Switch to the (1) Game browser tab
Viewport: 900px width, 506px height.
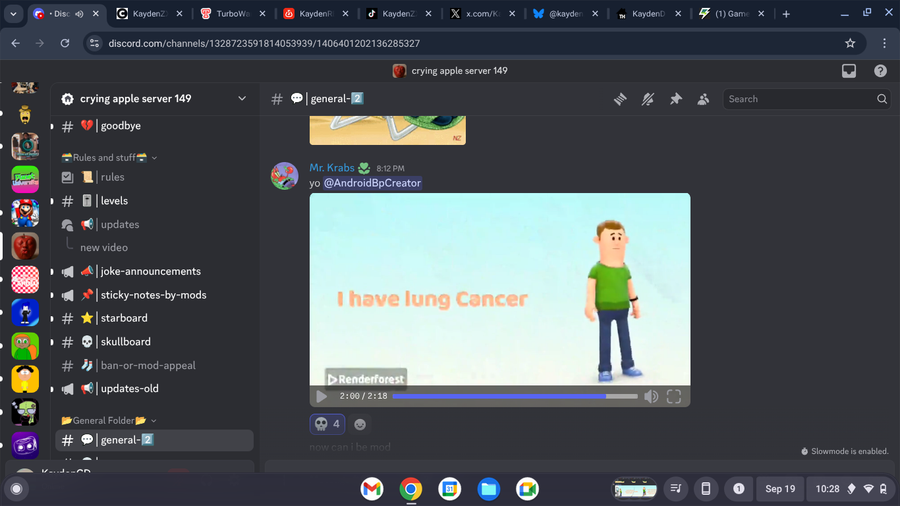[731, 14]
